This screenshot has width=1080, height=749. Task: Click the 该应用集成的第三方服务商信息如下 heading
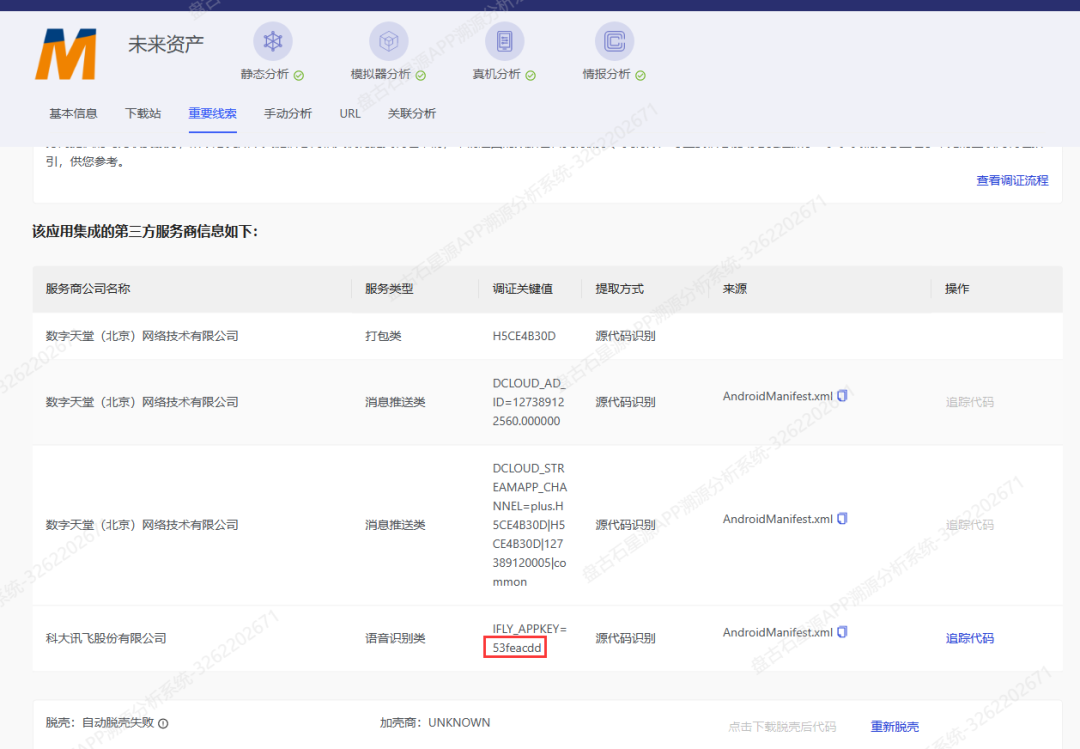pyautogui.click(x=145, y=232)
